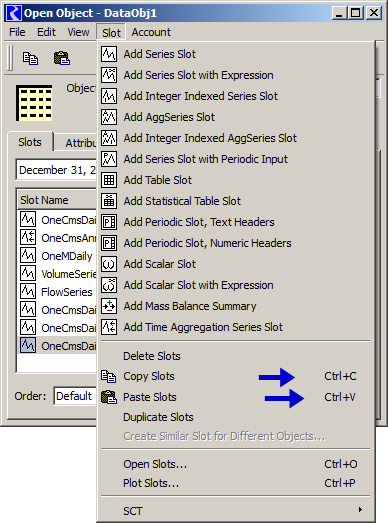This screenshot has height=523, width=388.
Task: Click the Add Series Slot with Expression icon
Action: click(109, 75)
